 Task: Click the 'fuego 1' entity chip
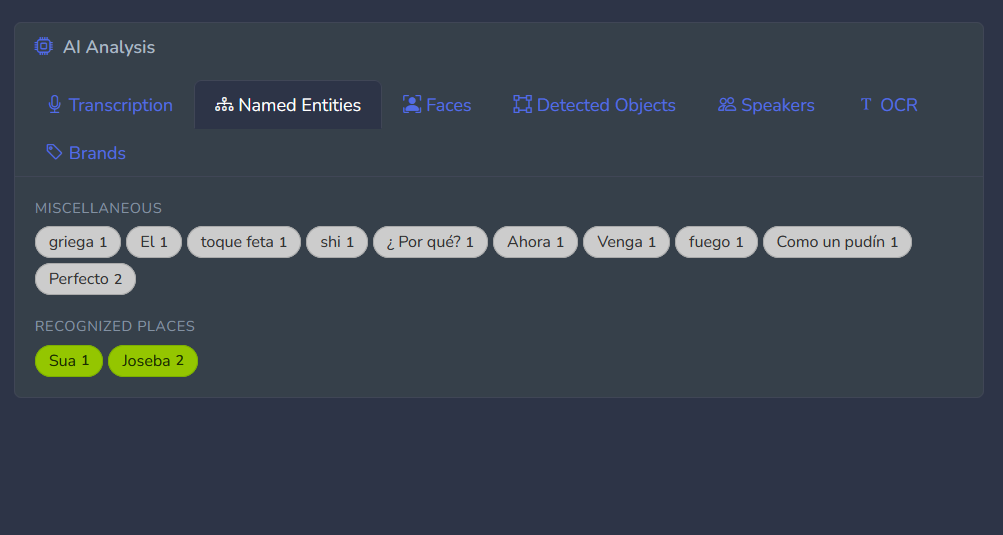pyautogui.click(x=716, y=242)
